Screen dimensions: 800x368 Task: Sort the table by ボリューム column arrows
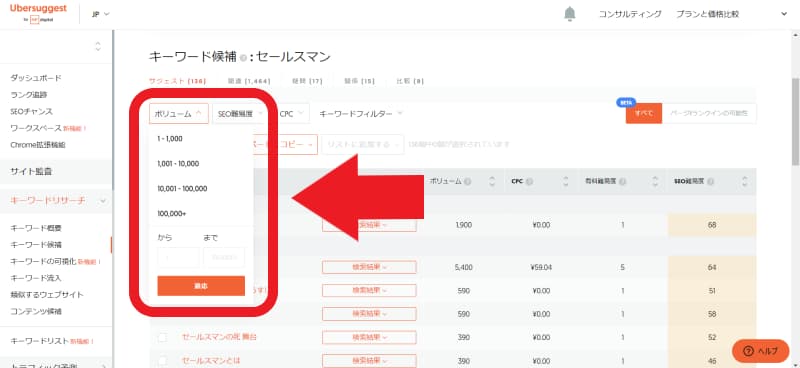[x=492, y=181]
